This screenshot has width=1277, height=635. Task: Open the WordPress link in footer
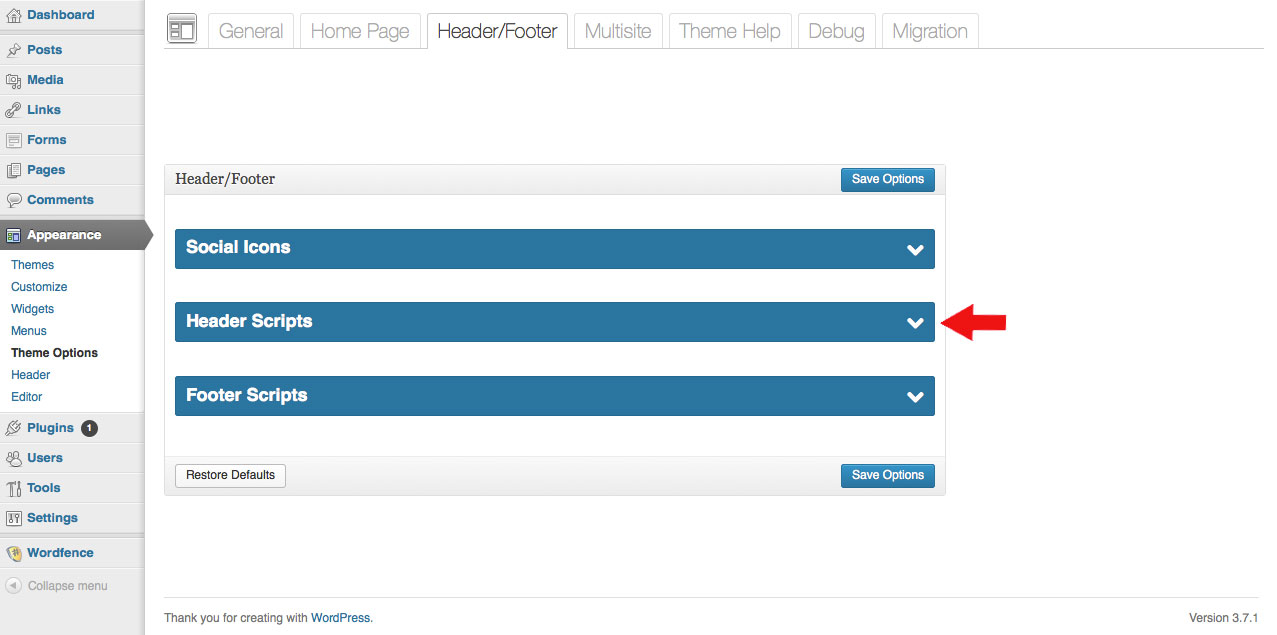point(340,618)
